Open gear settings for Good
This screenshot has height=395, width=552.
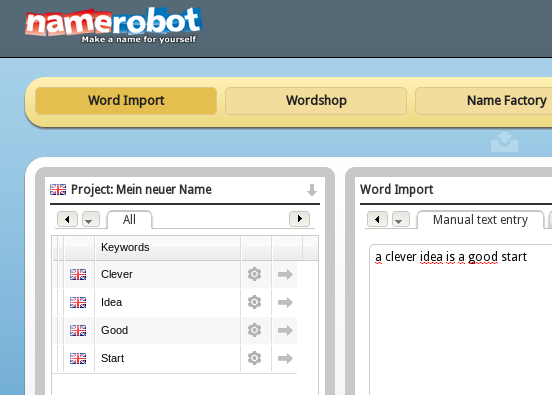[x=255, y=330]
